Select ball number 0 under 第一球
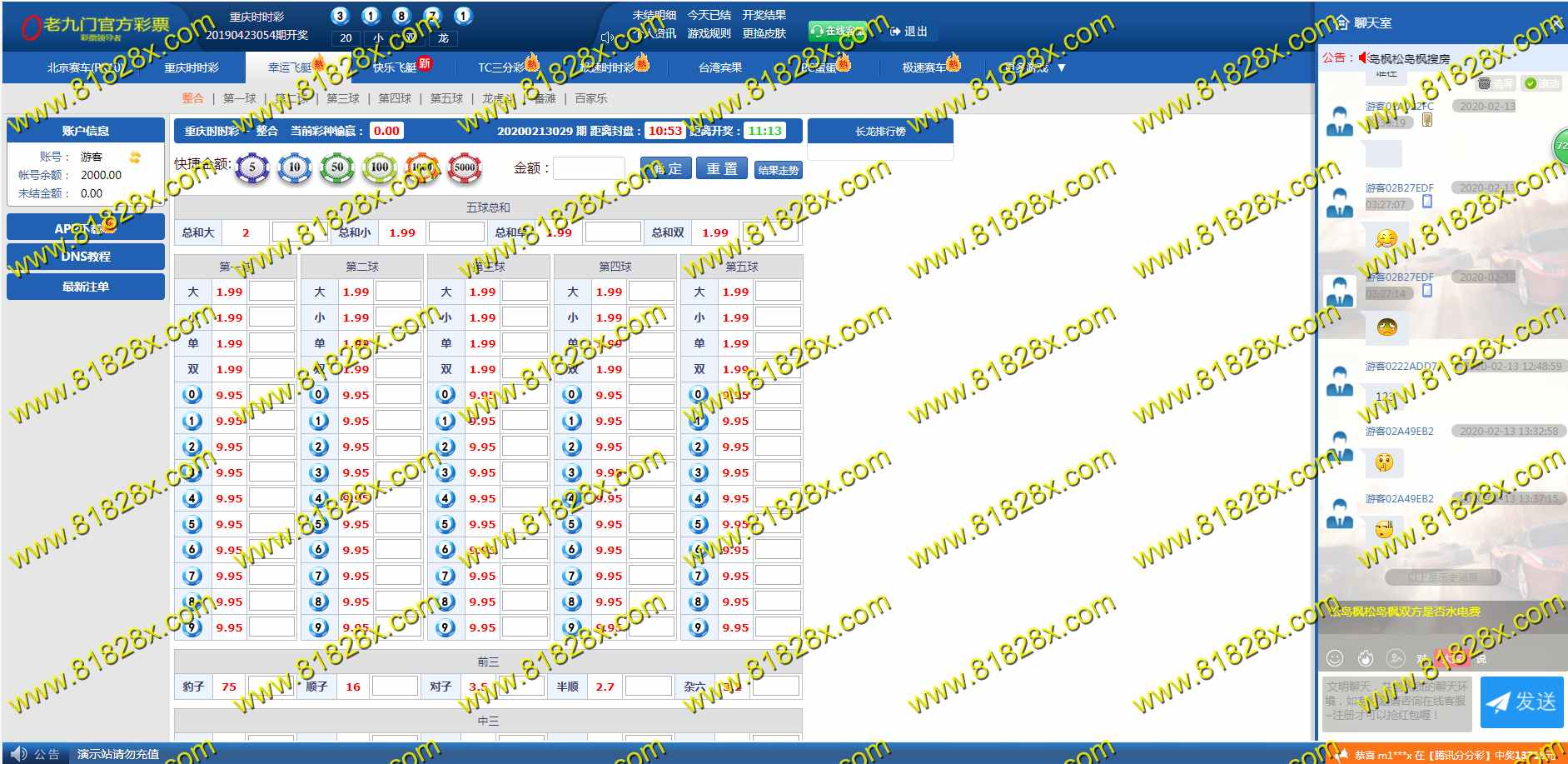 coord(192,395)
